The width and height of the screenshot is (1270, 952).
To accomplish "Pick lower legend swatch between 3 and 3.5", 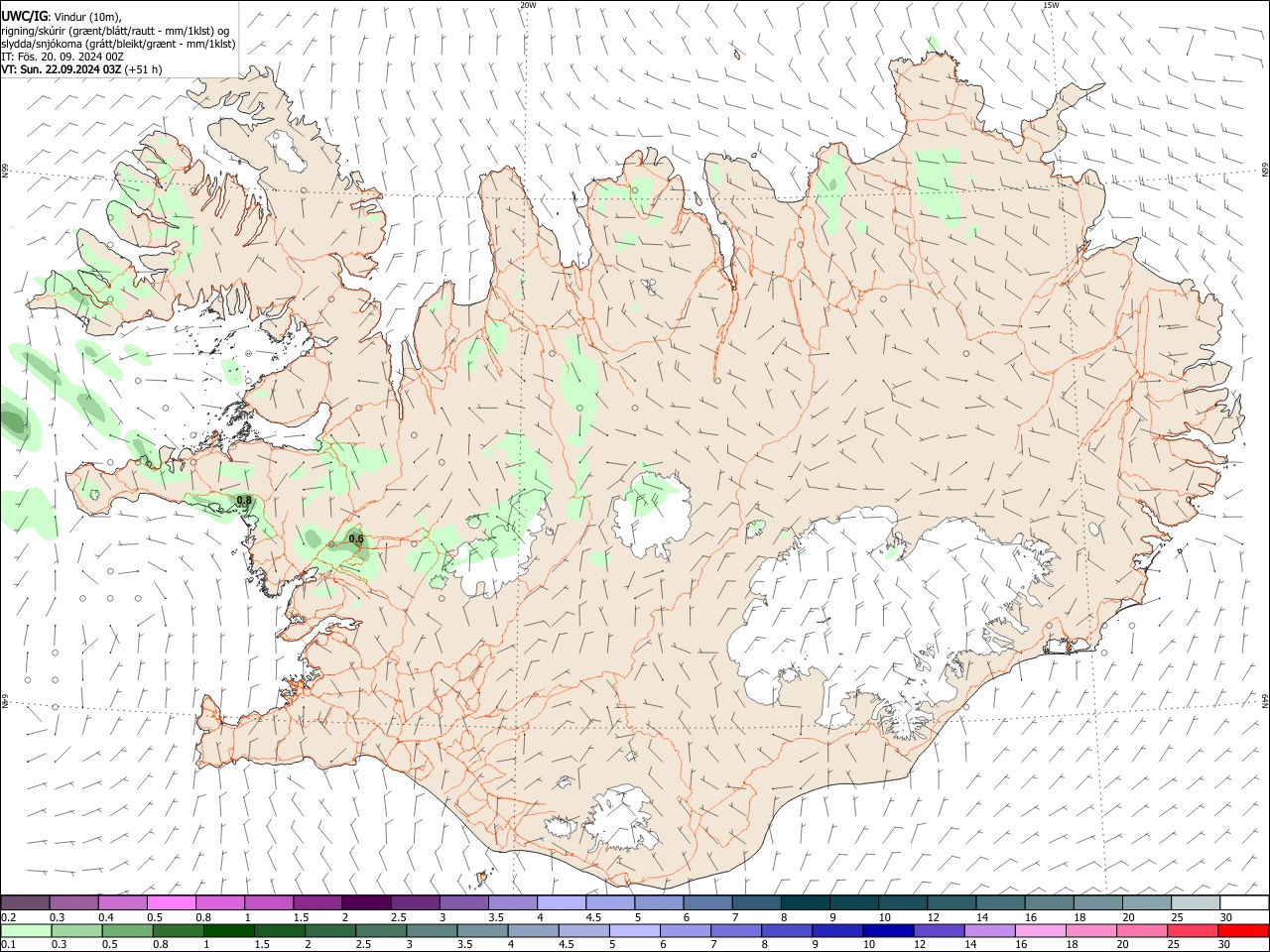I will point(431,930).
